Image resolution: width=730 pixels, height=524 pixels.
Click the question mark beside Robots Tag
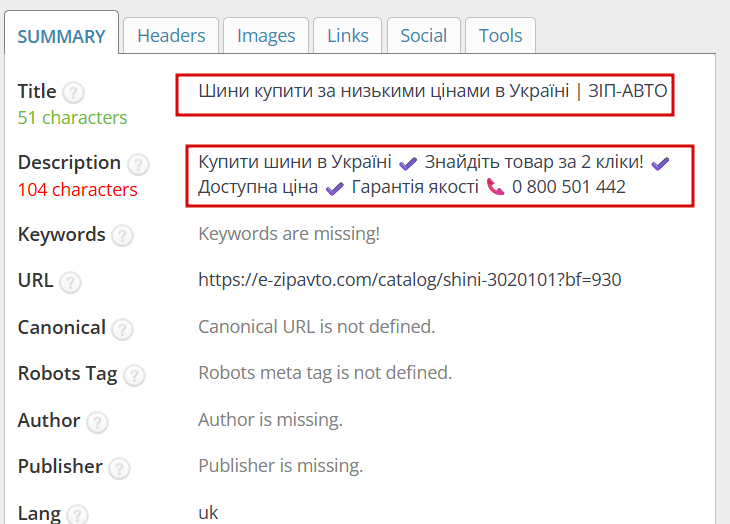[135, 376]
